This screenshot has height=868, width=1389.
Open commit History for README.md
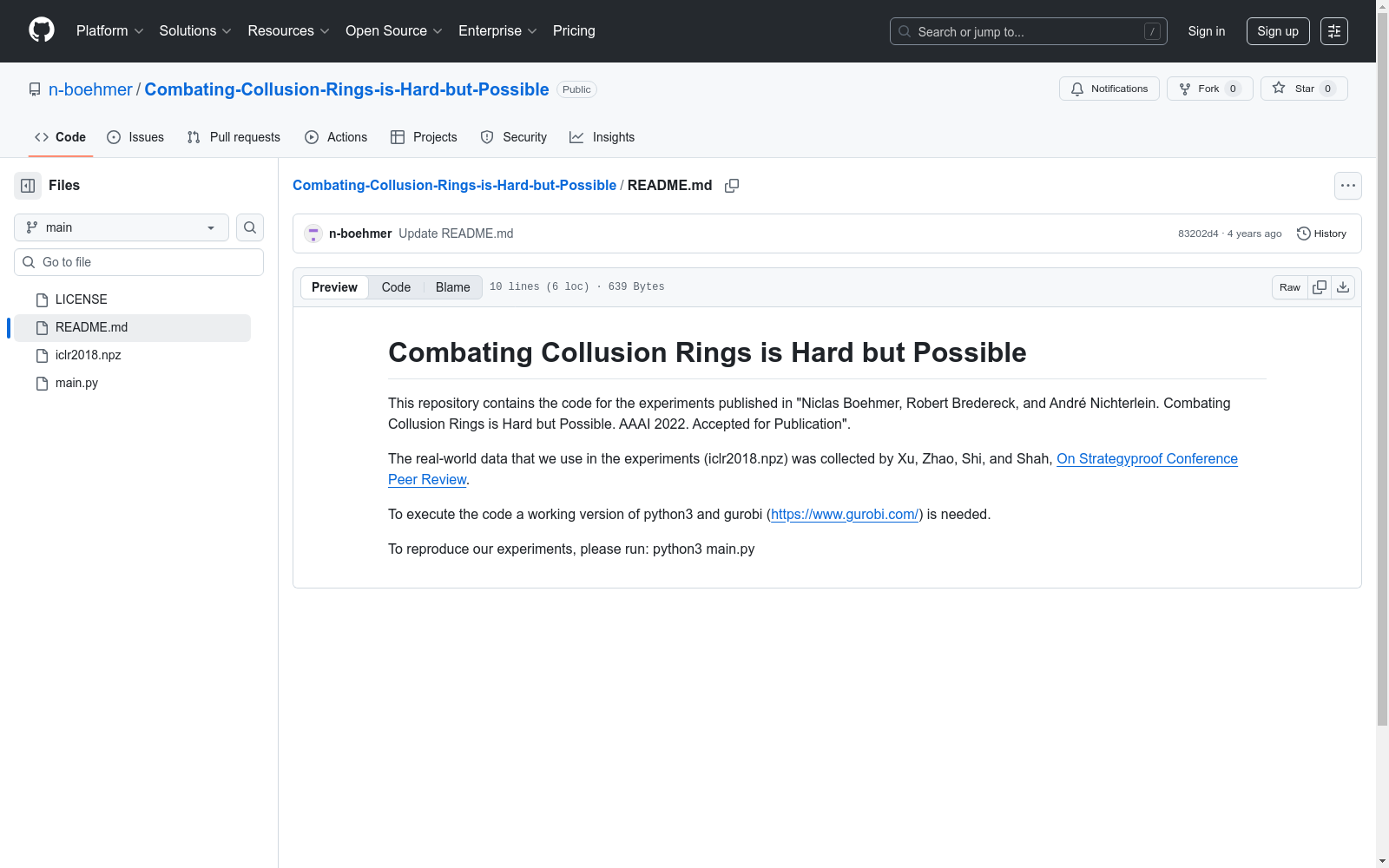1321,233
